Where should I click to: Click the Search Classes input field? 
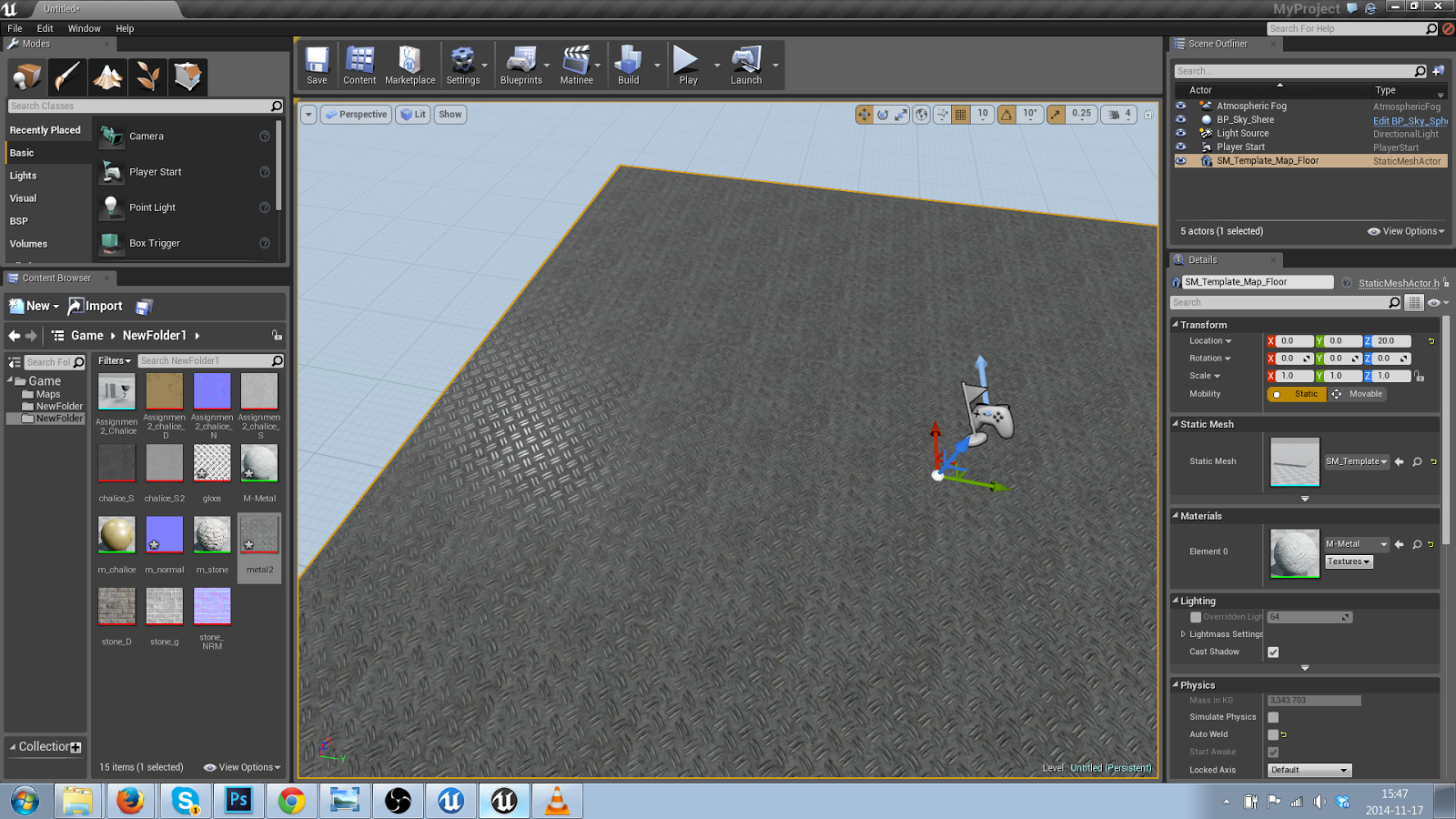click(146, 106)
